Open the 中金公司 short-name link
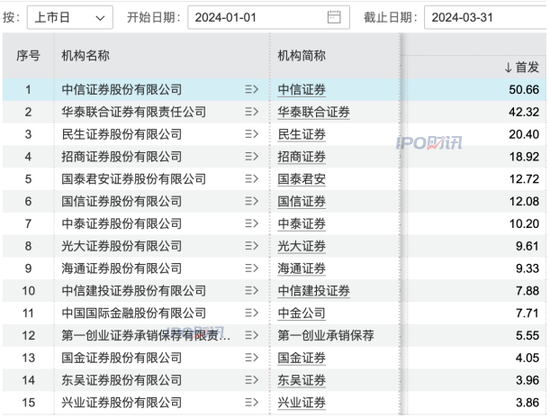Screen dimensions: 550x418 click(302, 313)
